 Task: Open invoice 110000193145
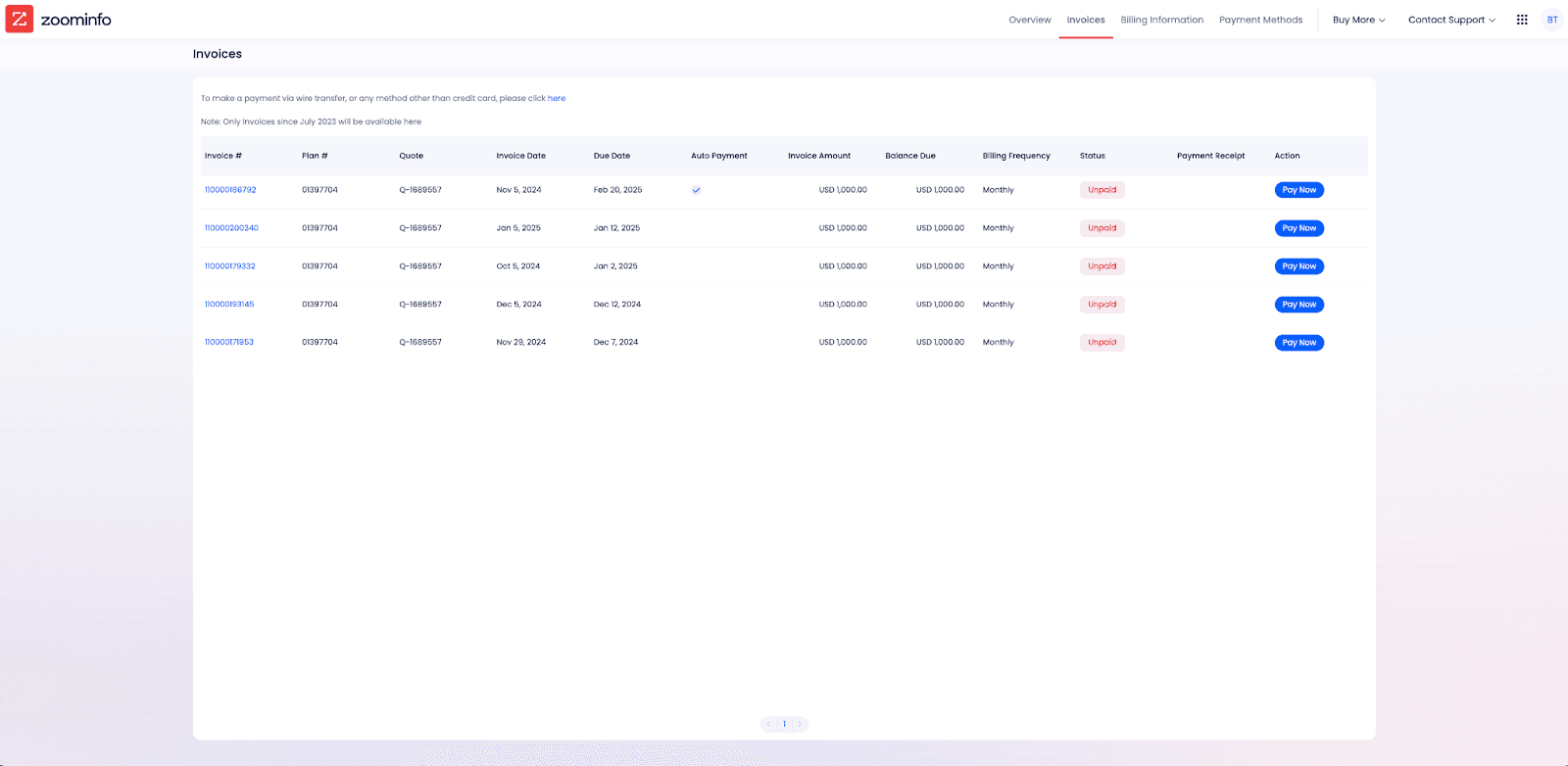[229, 305]
